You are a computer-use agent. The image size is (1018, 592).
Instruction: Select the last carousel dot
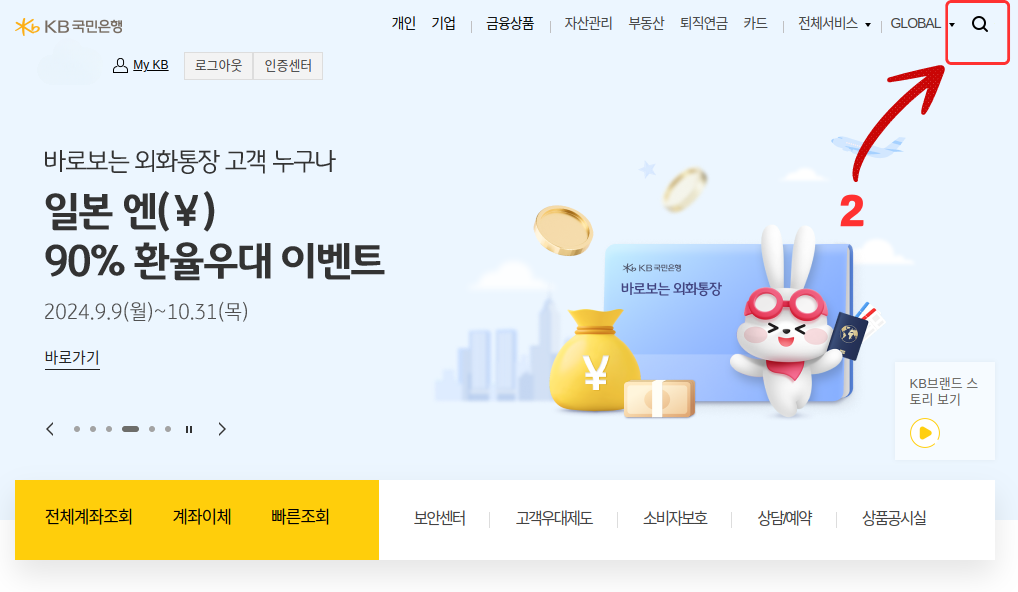click(168, 429)
